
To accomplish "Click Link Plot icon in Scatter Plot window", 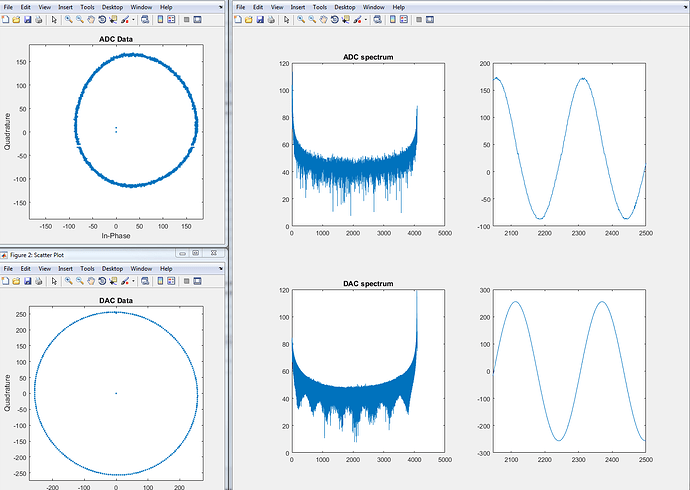I will click(x=145, y=281).
